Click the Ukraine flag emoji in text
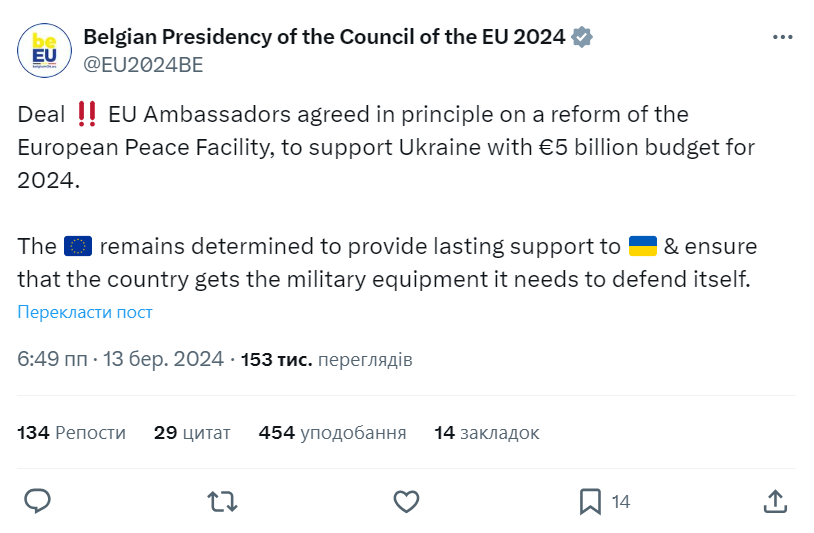Viewport: 814px width, 533px height. tap(642, 246)
